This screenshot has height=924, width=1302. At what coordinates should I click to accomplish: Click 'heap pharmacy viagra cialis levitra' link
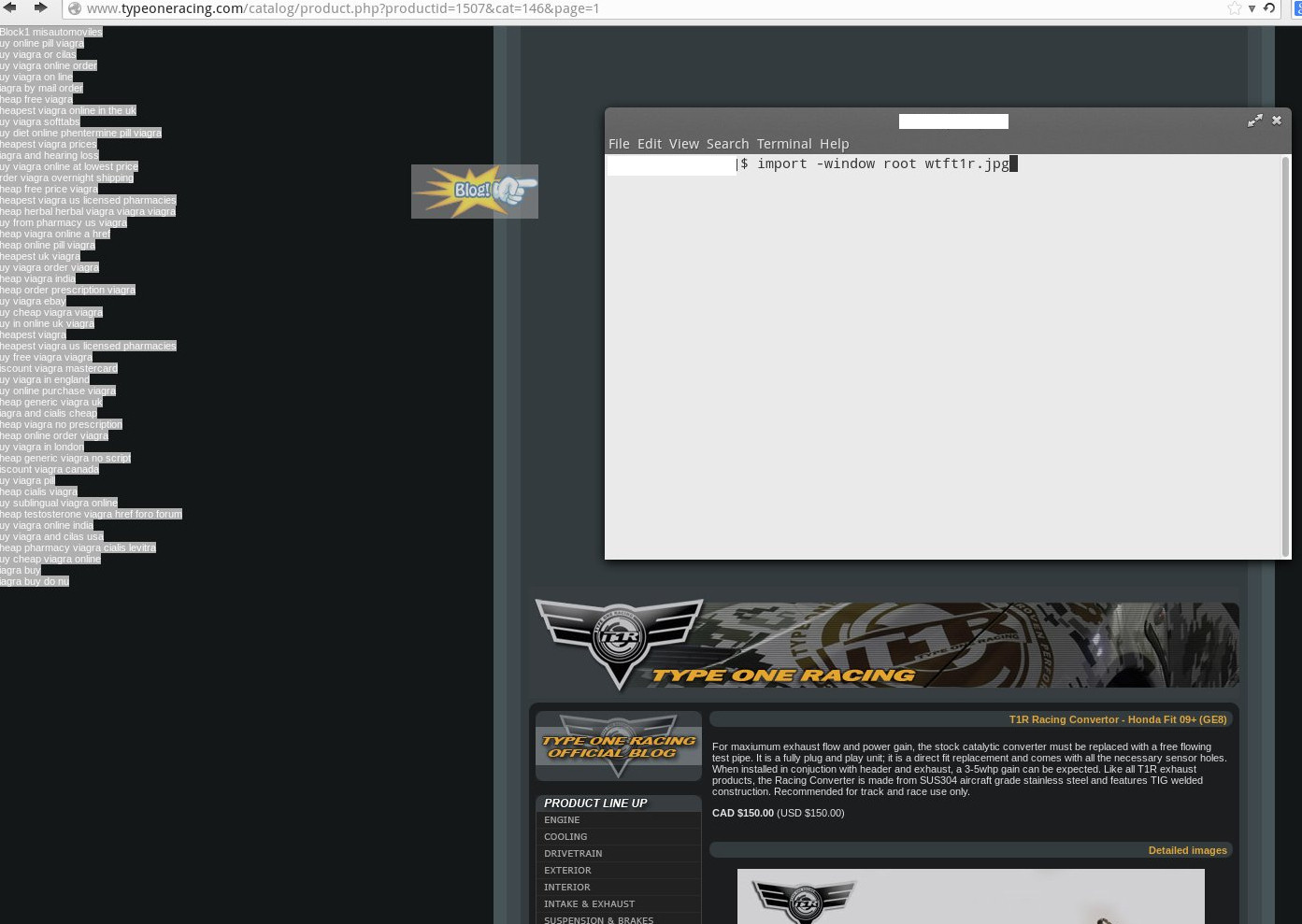coord(78,547)
